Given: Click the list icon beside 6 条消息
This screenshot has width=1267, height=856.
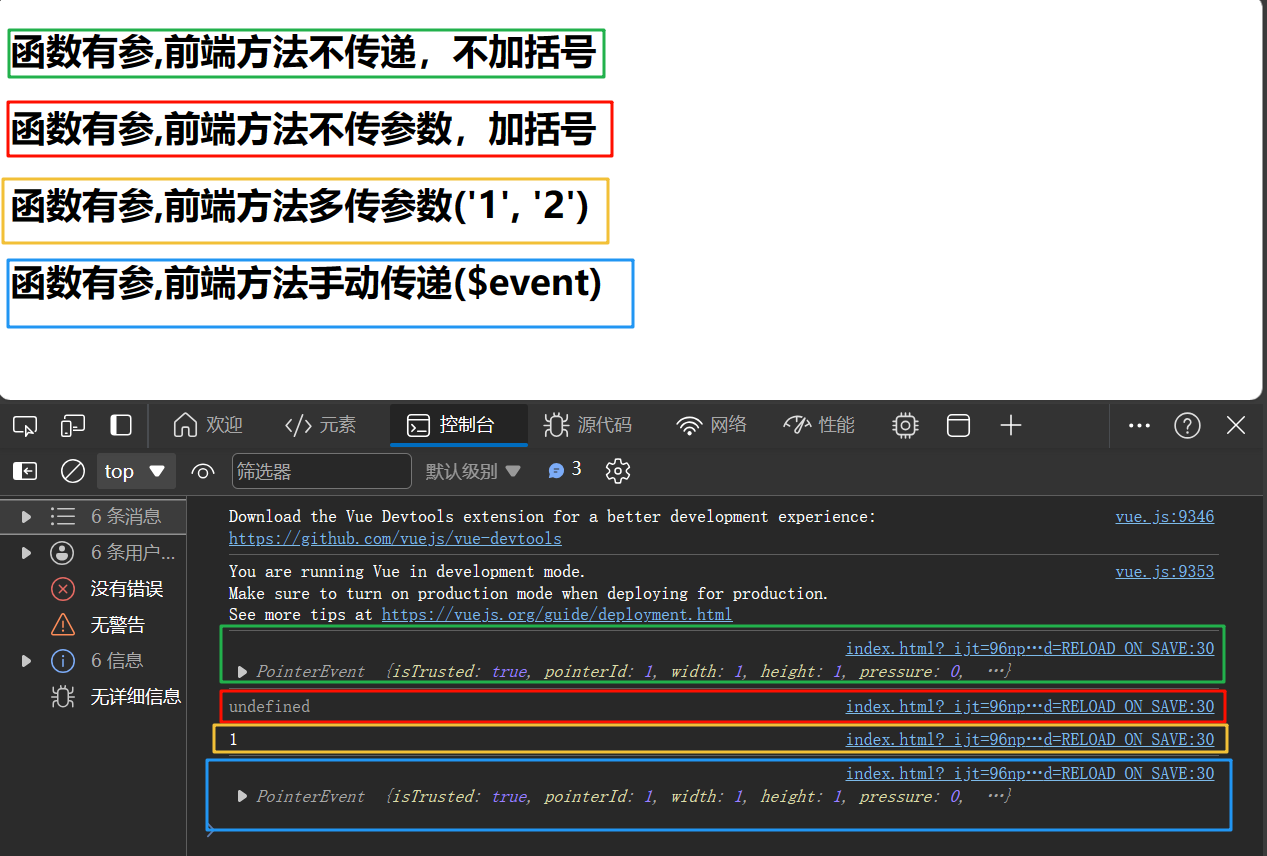Looking at the screenshot, I should tap(63, 517).
